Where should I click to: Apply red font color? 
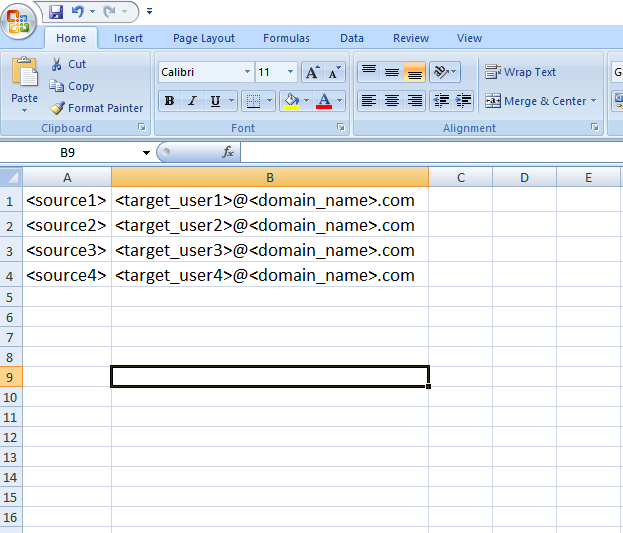coord(324,101)
